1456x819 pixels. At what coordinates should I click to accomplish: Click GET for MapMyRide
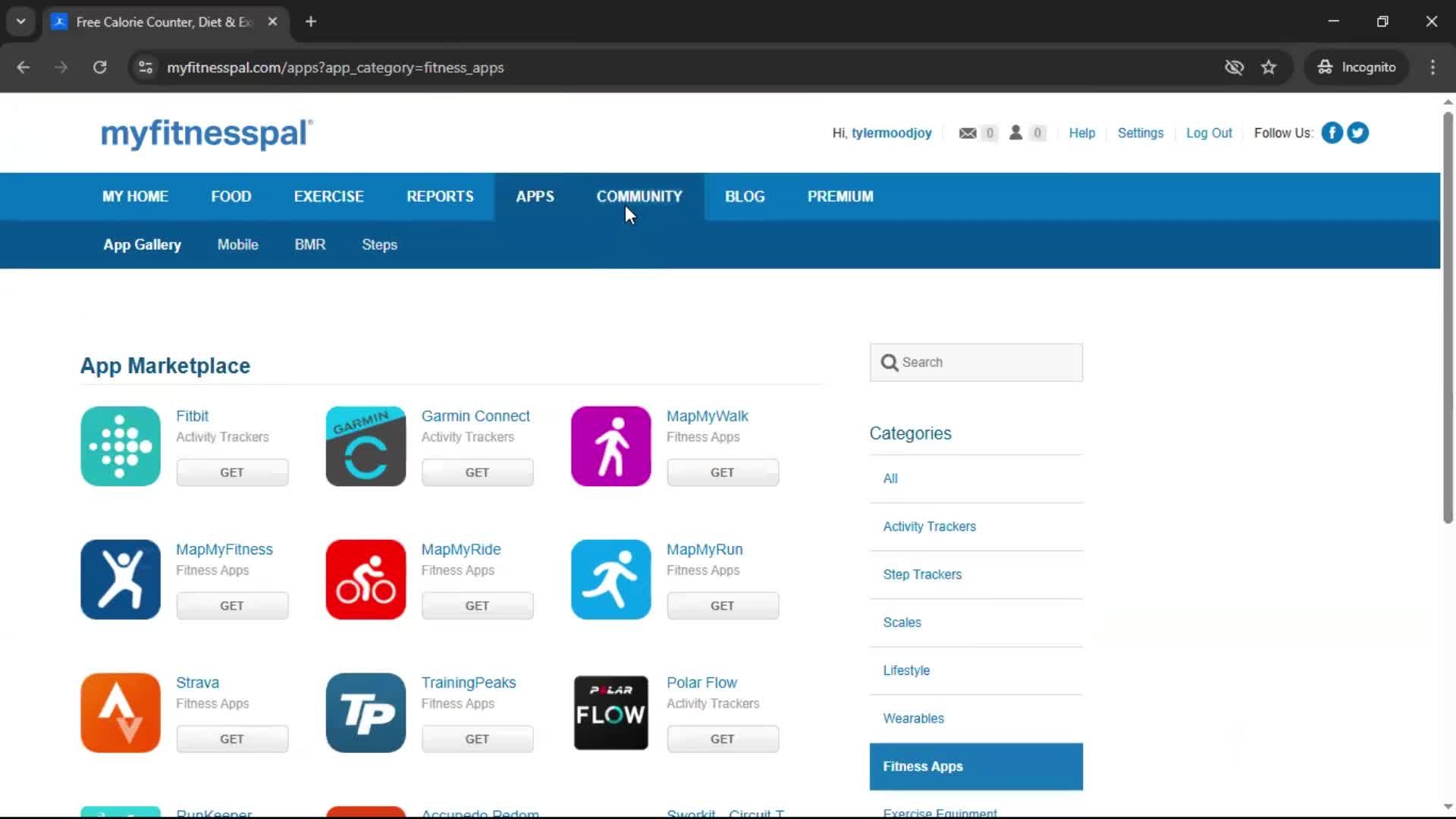point(477,606)
